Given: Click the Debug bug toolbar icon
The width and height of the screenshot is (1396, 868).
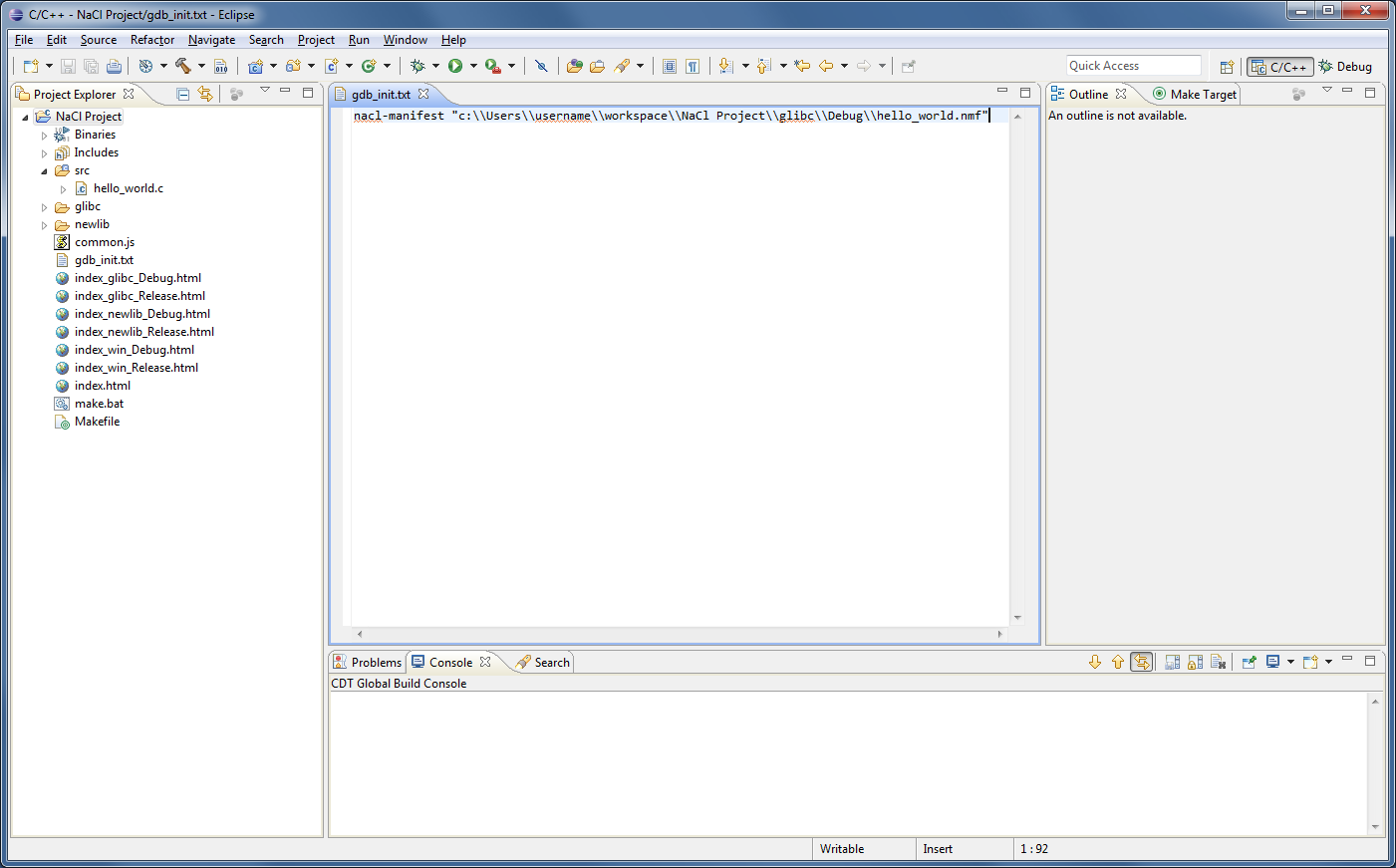Looking at the screenshot, I should click(x=418, y=67).
